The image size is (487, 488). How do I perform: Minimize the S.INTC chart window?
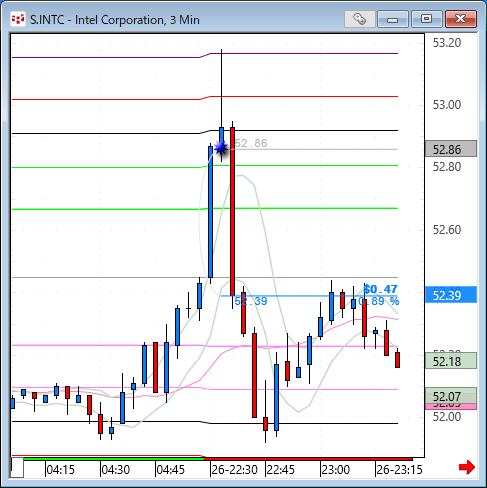[x=393, y=19]
